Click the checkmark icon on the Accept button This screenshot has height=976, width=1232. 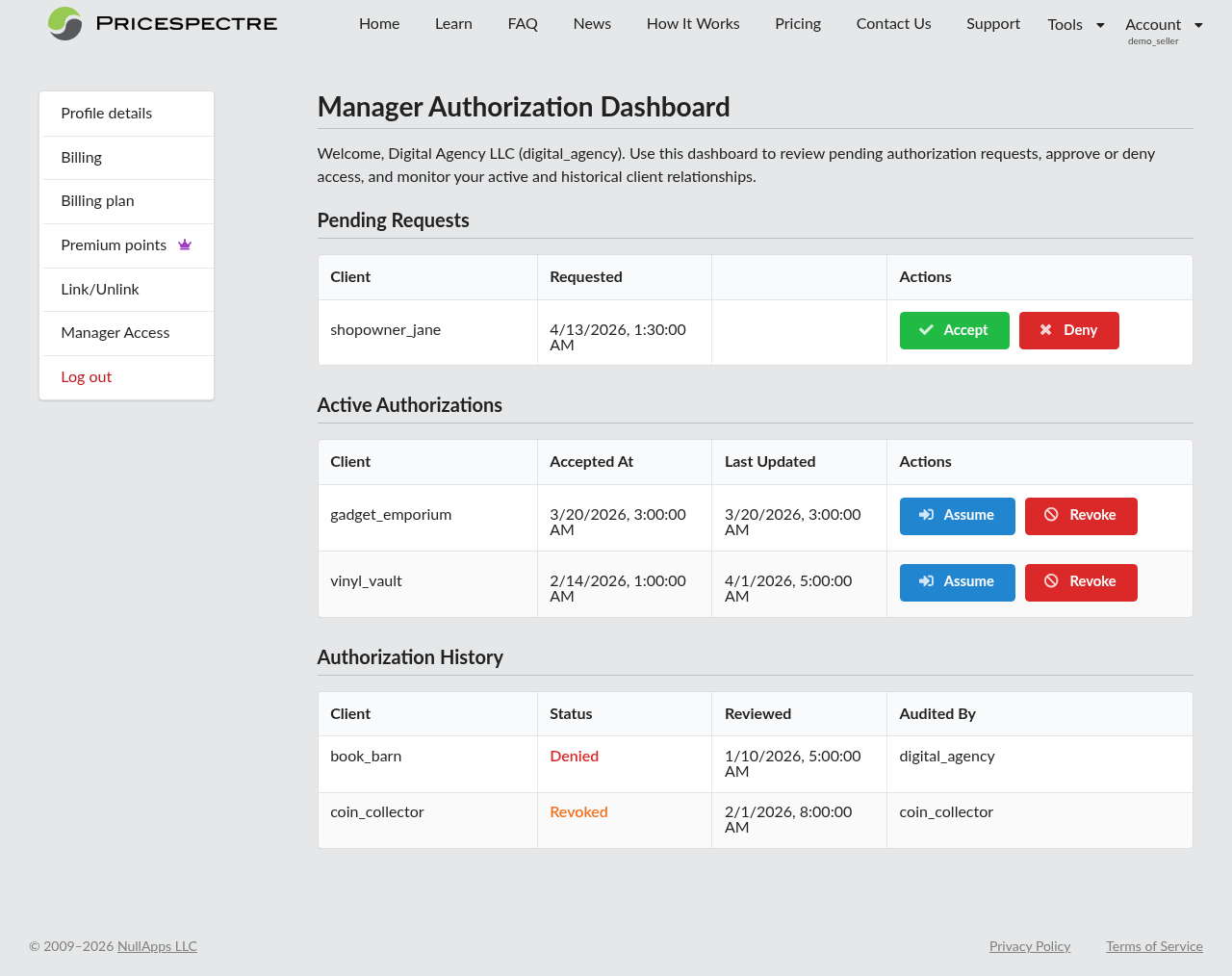click(926, 329)
